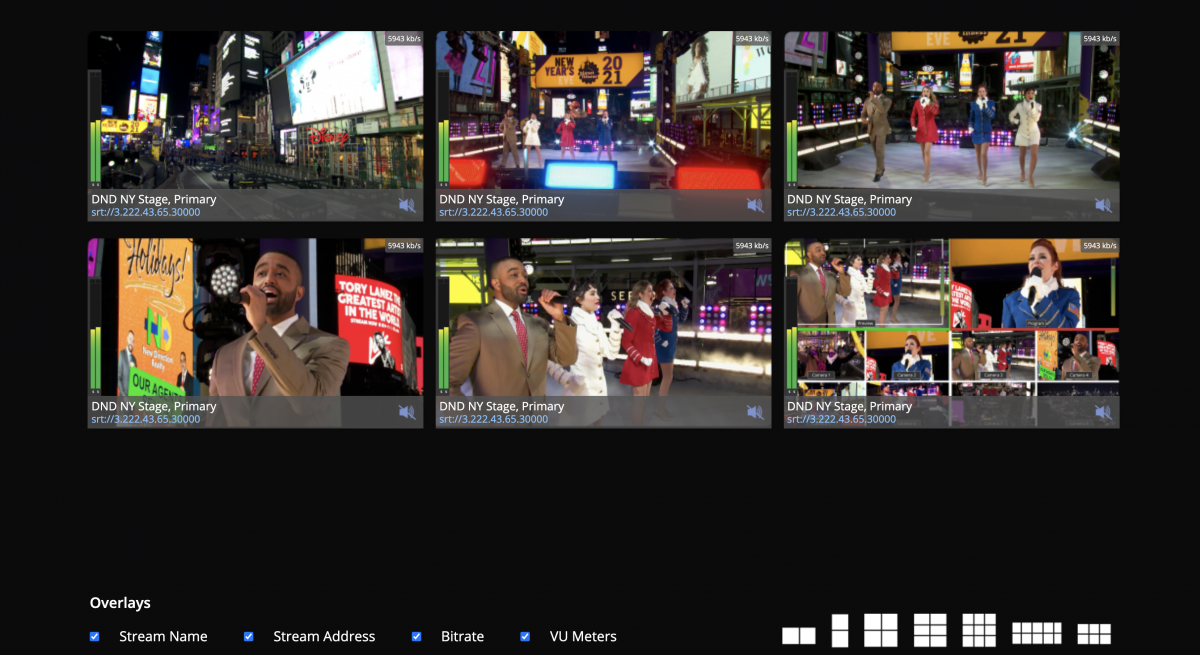Pick the three-column two-row grid layout

pyautogui.click(x=1094, y=634)
